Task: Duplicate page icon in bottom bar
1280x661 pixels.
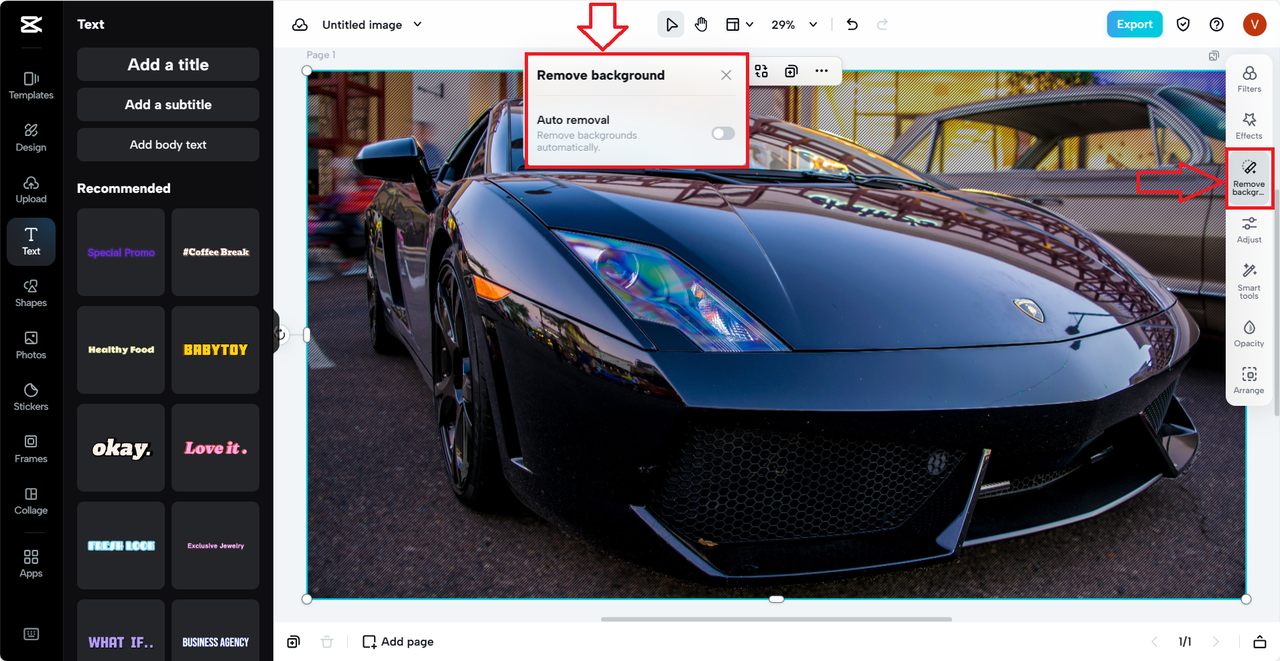Action: [293, 641]
